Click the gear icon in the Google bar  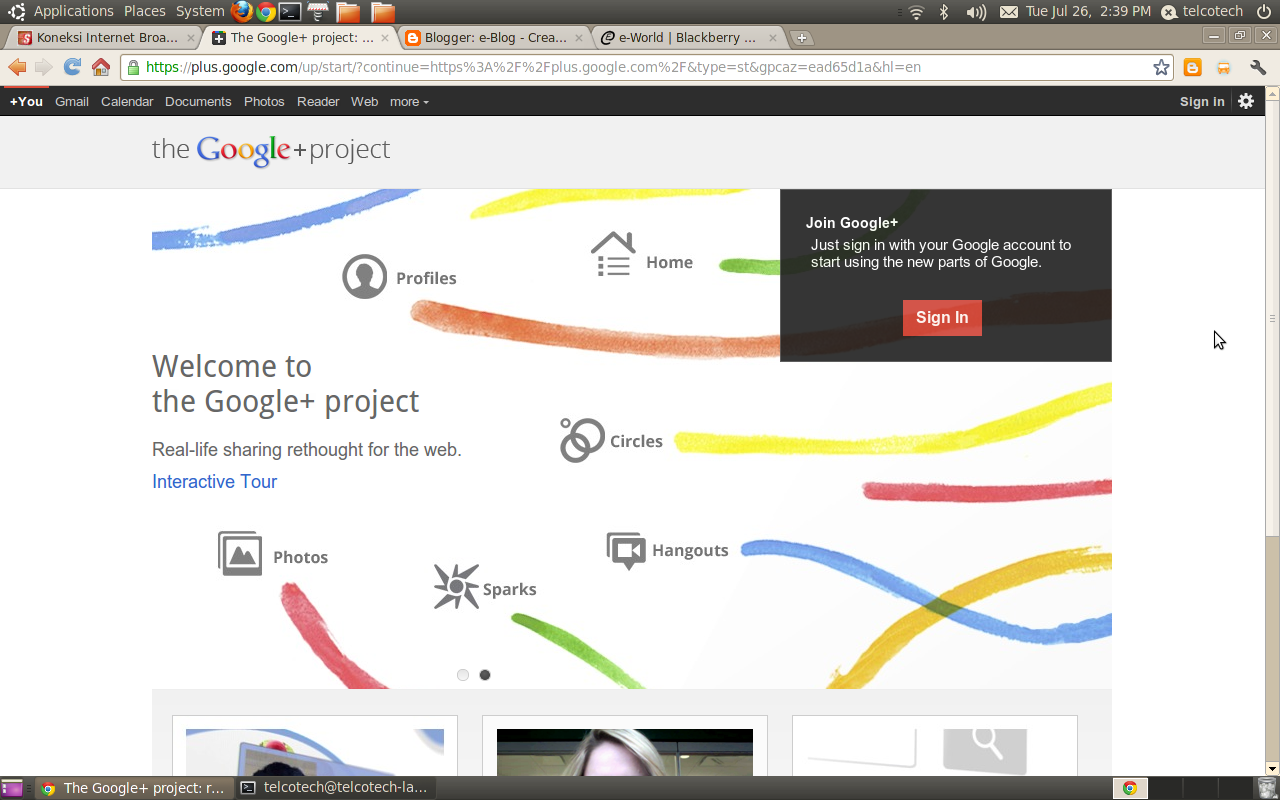point(1246,101)
